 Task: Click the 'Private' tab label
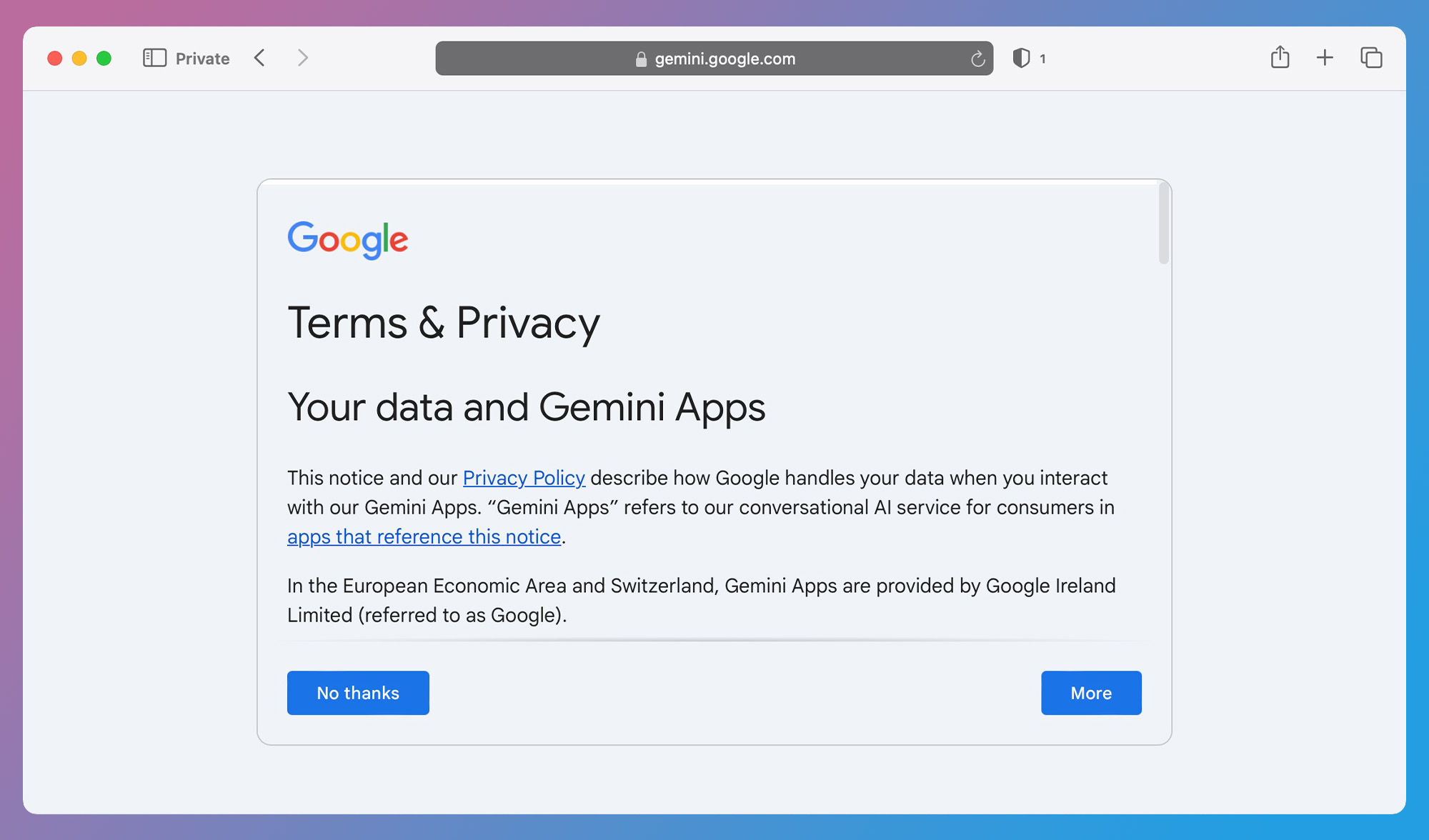(201, 58)
